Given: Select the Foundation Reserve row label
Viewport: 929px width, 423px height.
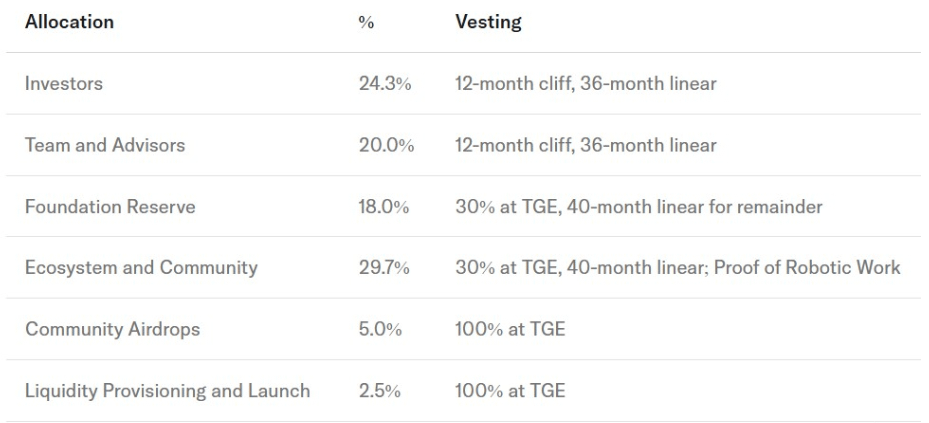Looking at the screenshot, I should [x=110, y=207].
